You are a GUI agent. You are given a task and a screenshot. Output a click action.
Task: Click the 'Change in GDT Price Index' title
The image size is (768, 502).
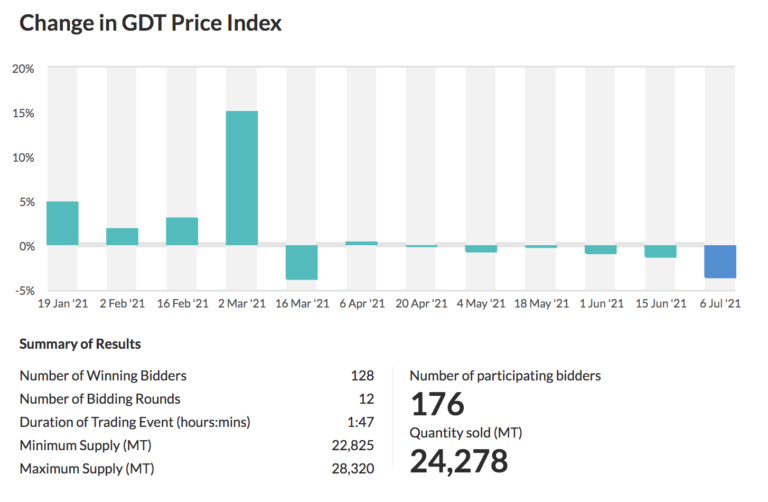pos(150,23)
